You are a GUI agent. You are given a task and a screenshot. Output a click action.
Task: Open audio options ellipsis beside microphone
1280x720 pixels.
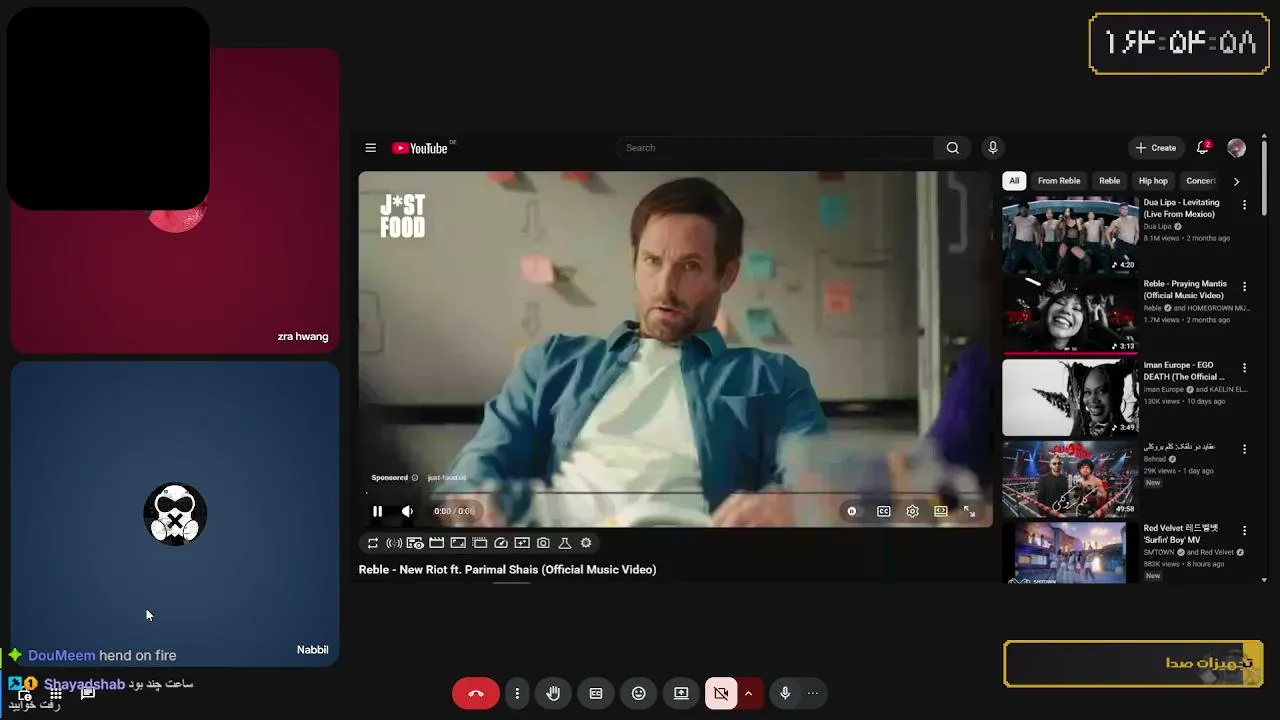coord(812,693)
